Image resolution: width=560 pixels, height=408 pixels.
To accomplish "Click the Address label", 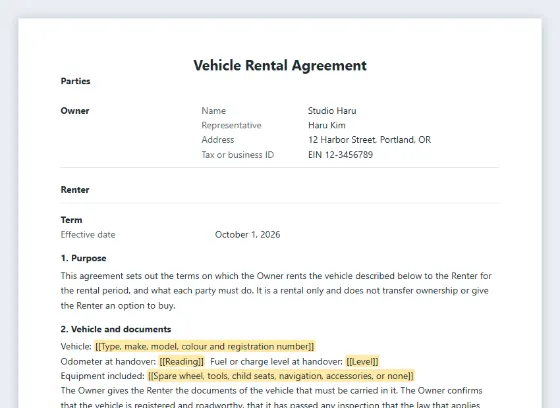I will point(218,140).
